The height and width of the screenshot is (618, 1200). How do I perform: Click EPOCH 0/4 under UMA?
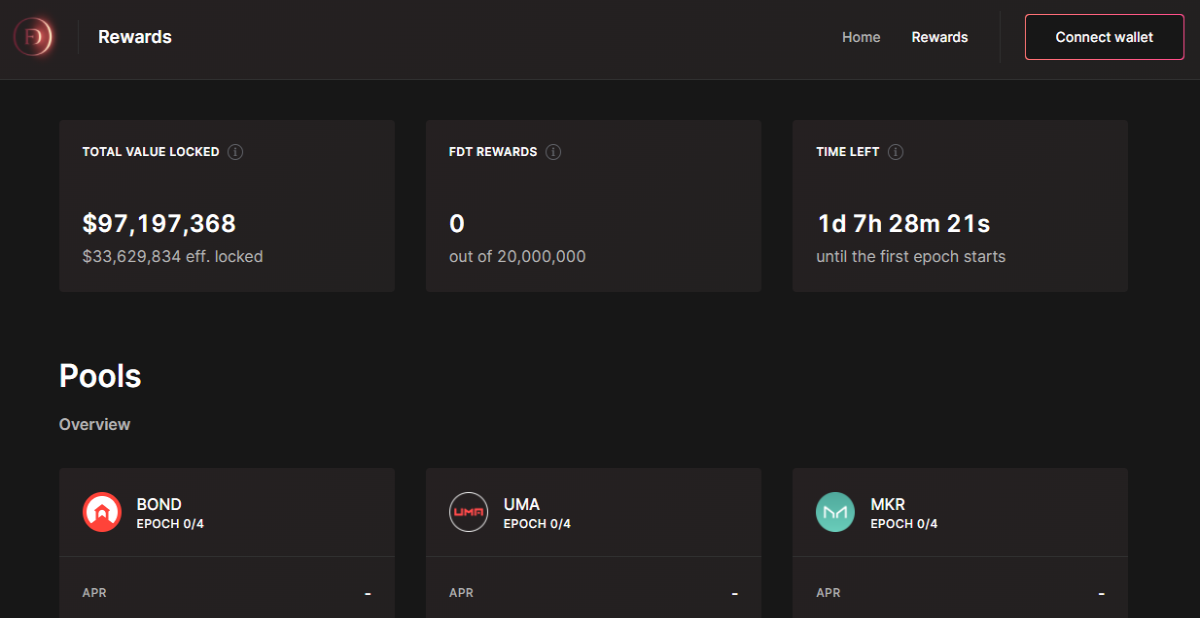pyautogui.click(x=537, y=523)
